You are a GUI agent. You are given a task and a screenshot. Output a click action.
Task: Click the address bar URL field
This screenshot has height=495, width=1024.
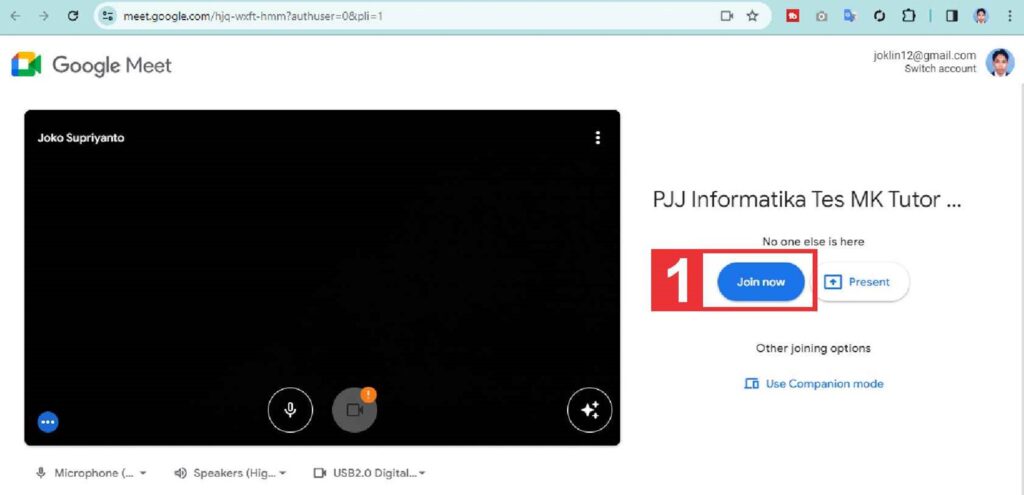click(400, 16)
